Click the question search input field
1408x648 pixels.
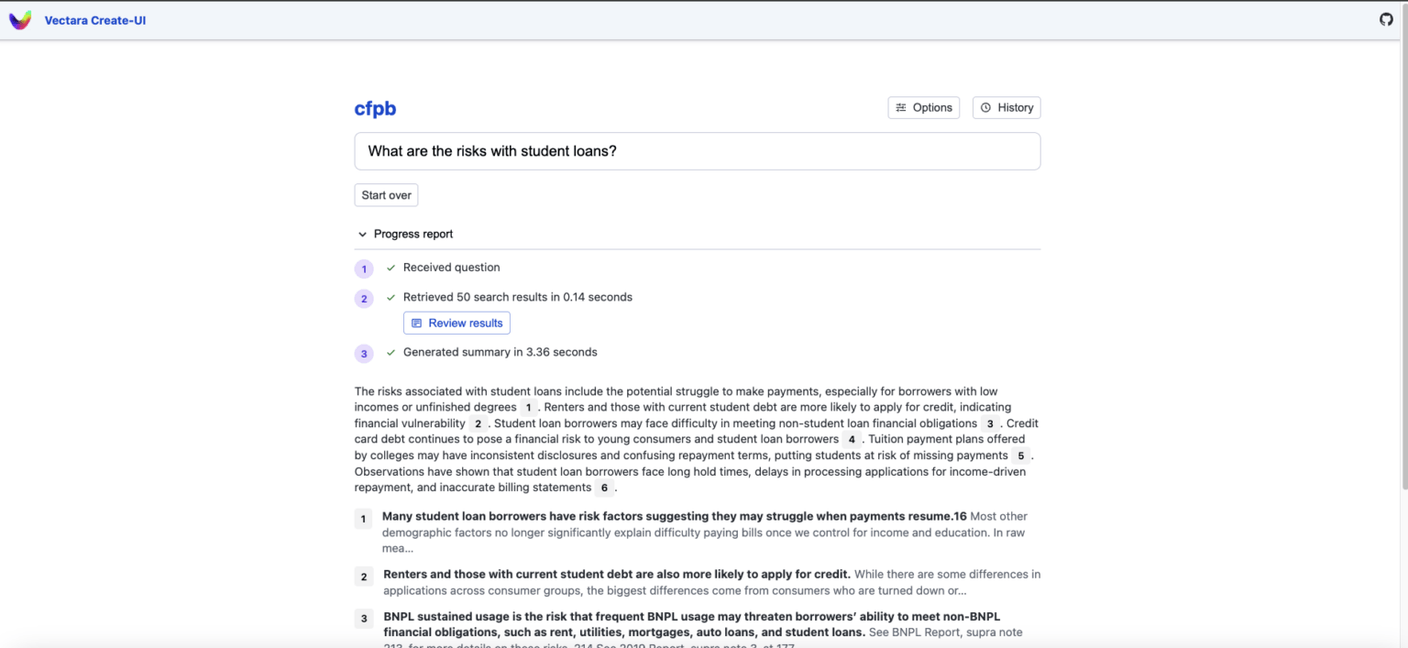point(697,151)
